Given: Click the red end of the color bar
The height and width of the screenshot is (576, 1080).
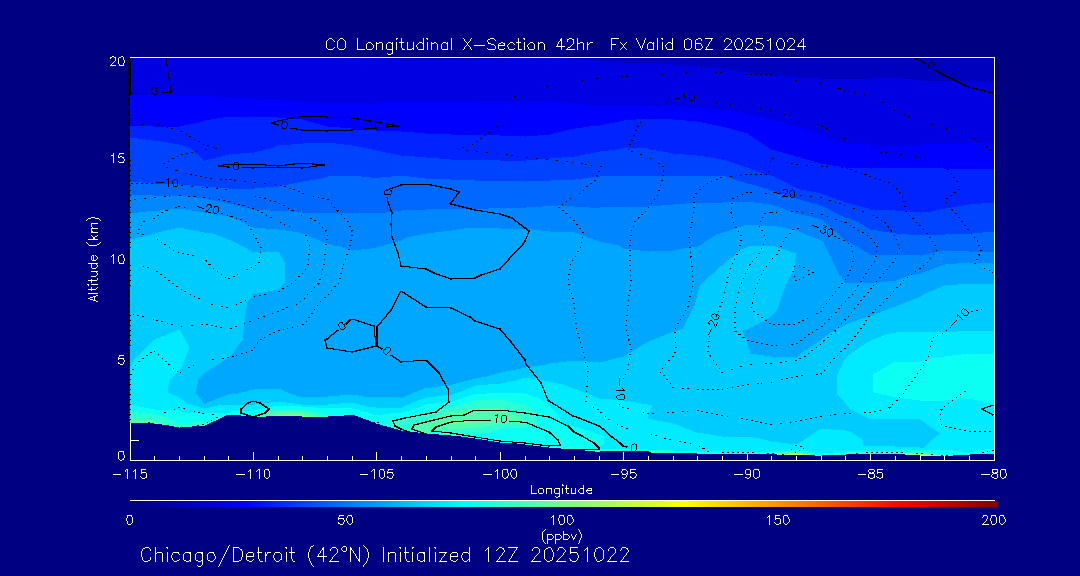Looking at the screenshot, I should (x=988, y=501).
